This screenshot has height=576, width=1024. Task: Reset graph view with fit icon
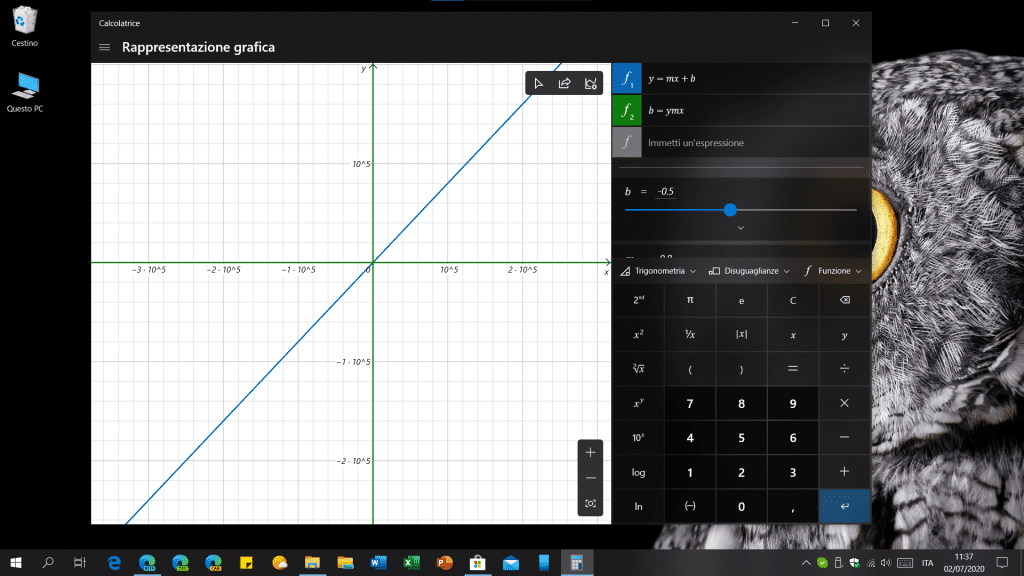tap(590, 503)
